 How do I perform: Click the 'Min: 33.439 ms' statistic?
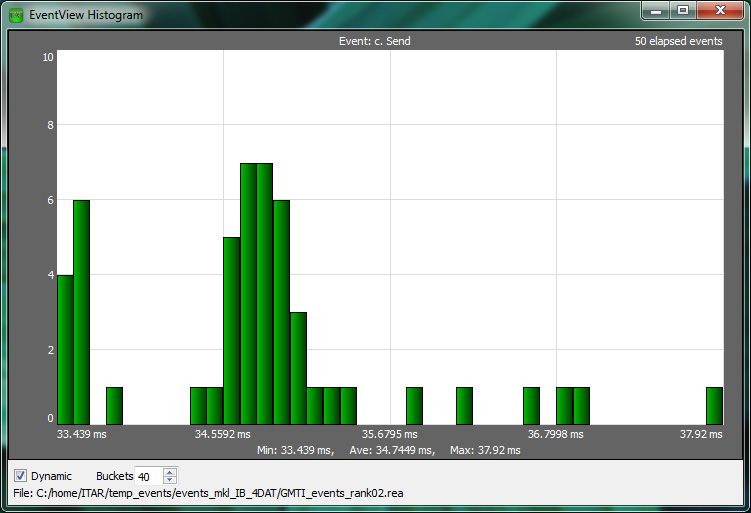pyautogui.click(x=296, y=450)
